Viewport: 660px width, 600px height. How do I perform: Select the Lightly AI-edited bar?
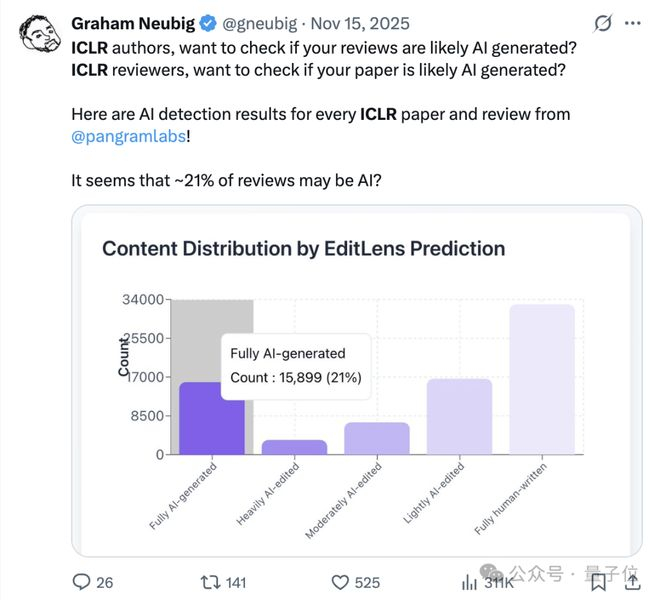point(459,417)
